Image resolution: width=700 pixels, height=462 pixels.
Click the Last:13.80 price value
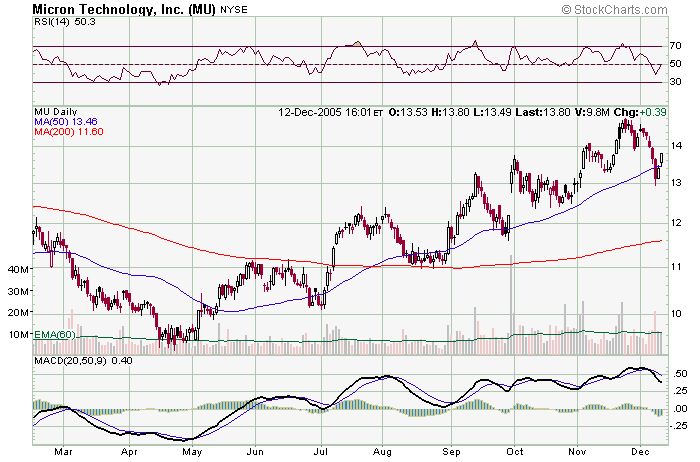point(543,112)
